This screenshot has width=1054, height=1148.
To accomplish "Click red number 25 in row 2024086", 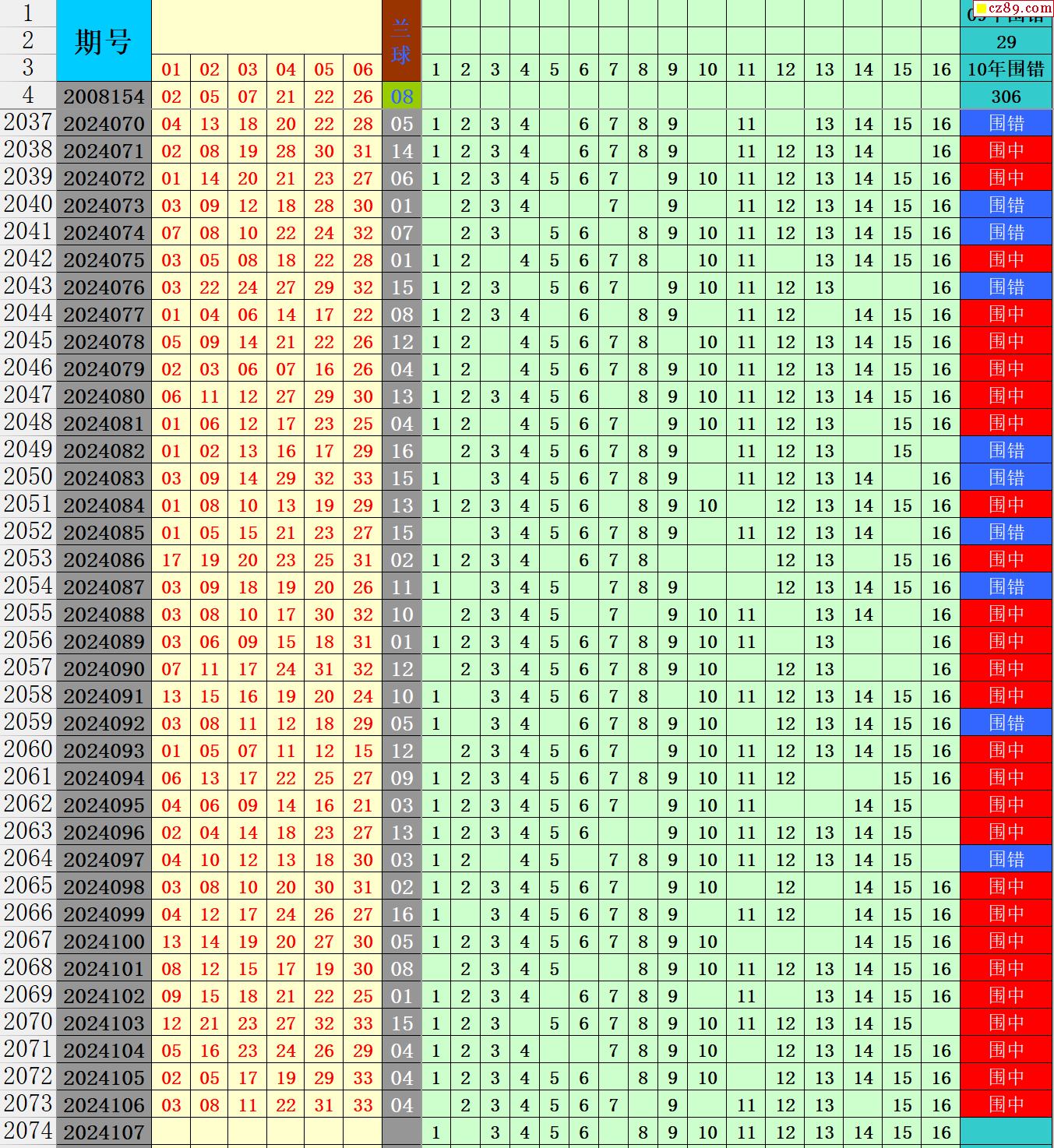I will click(324, 560).
